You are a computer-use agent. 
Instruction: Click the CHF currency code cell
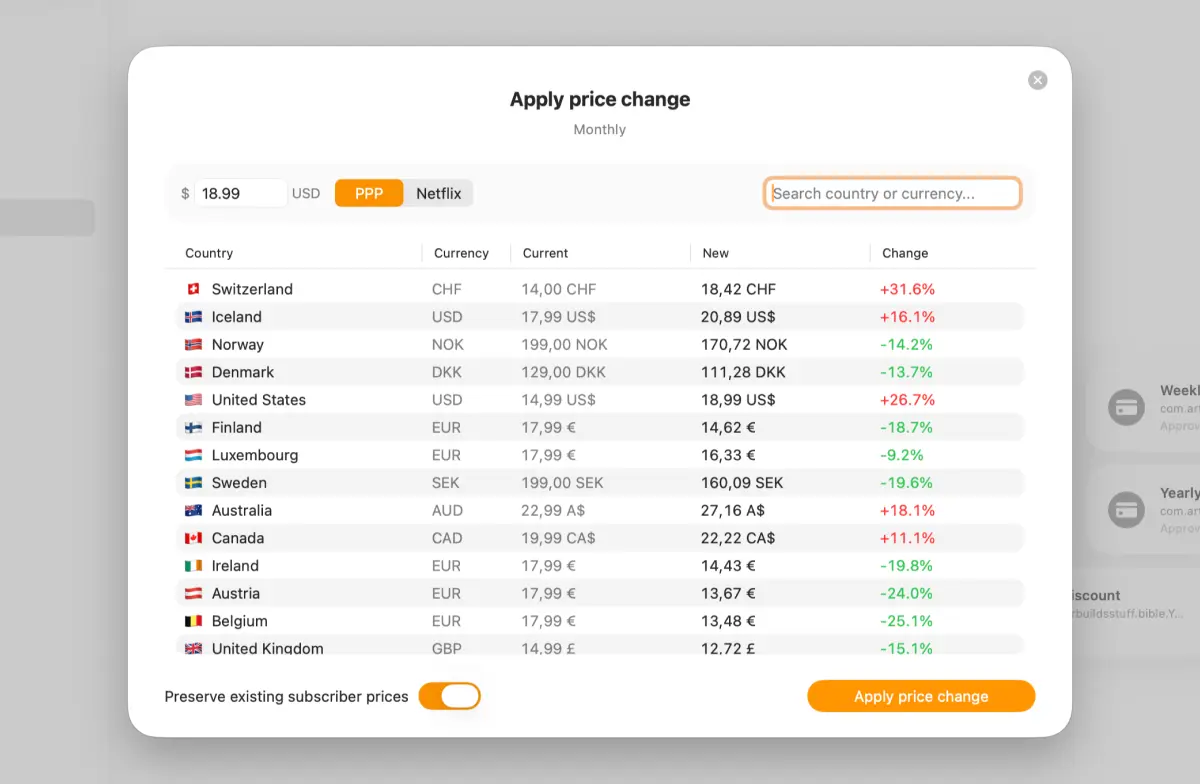pyautogui.click(x=447, y=289)
